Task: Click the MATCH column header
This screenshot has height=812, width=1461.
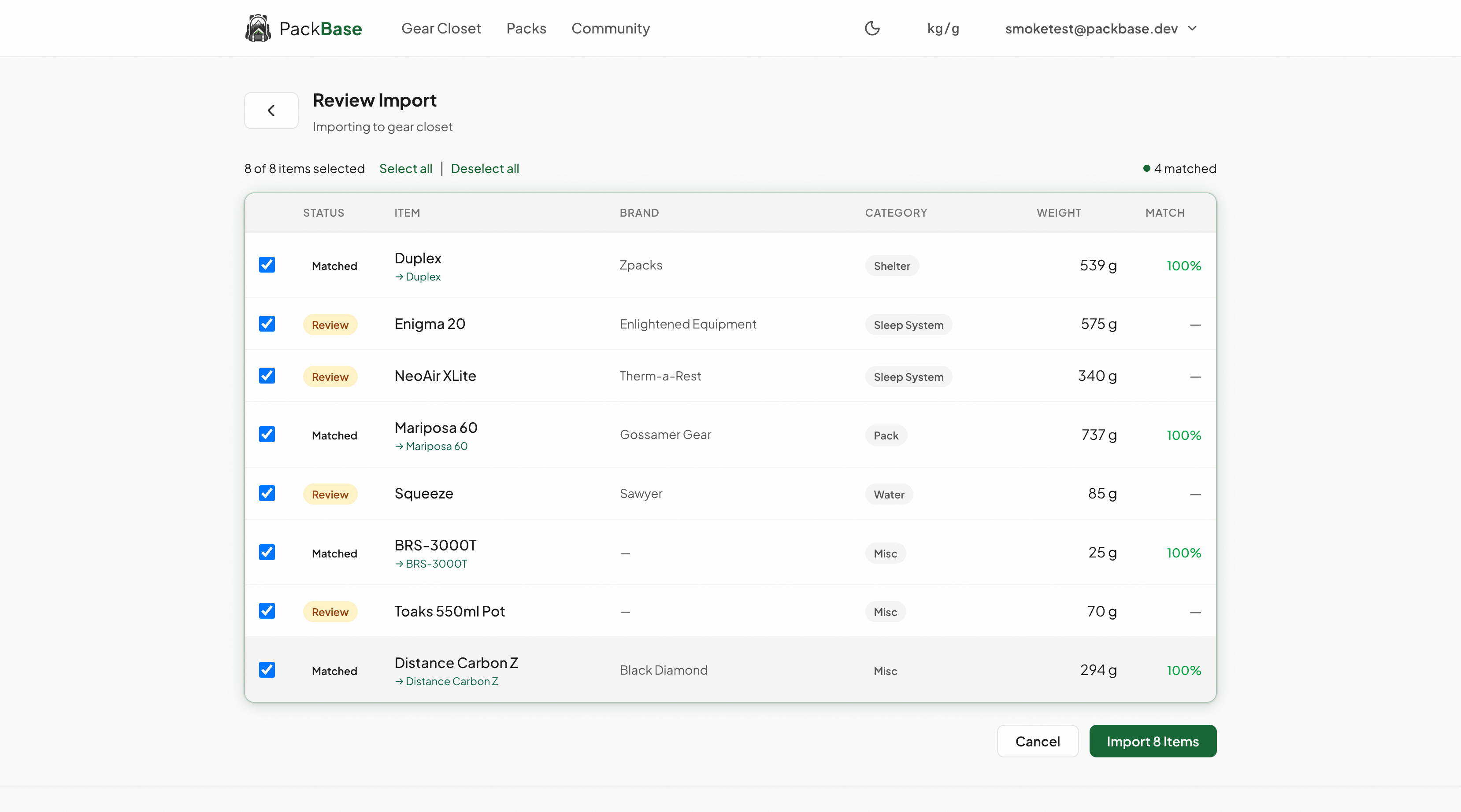Action: pyautogui.click(x=1165, y=213)
